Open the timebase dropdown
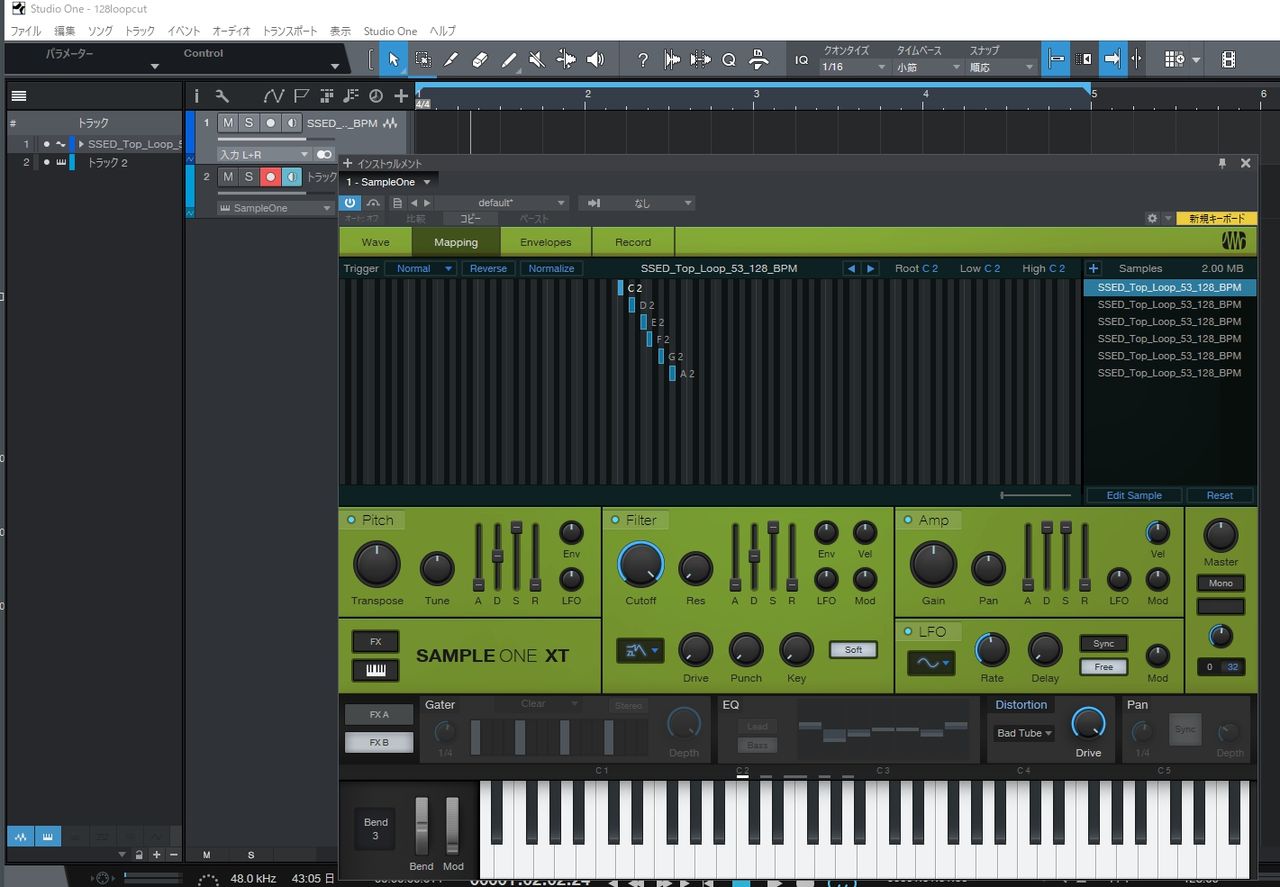The height and width of the screenshot is (887, 1280). coord(927,67)
